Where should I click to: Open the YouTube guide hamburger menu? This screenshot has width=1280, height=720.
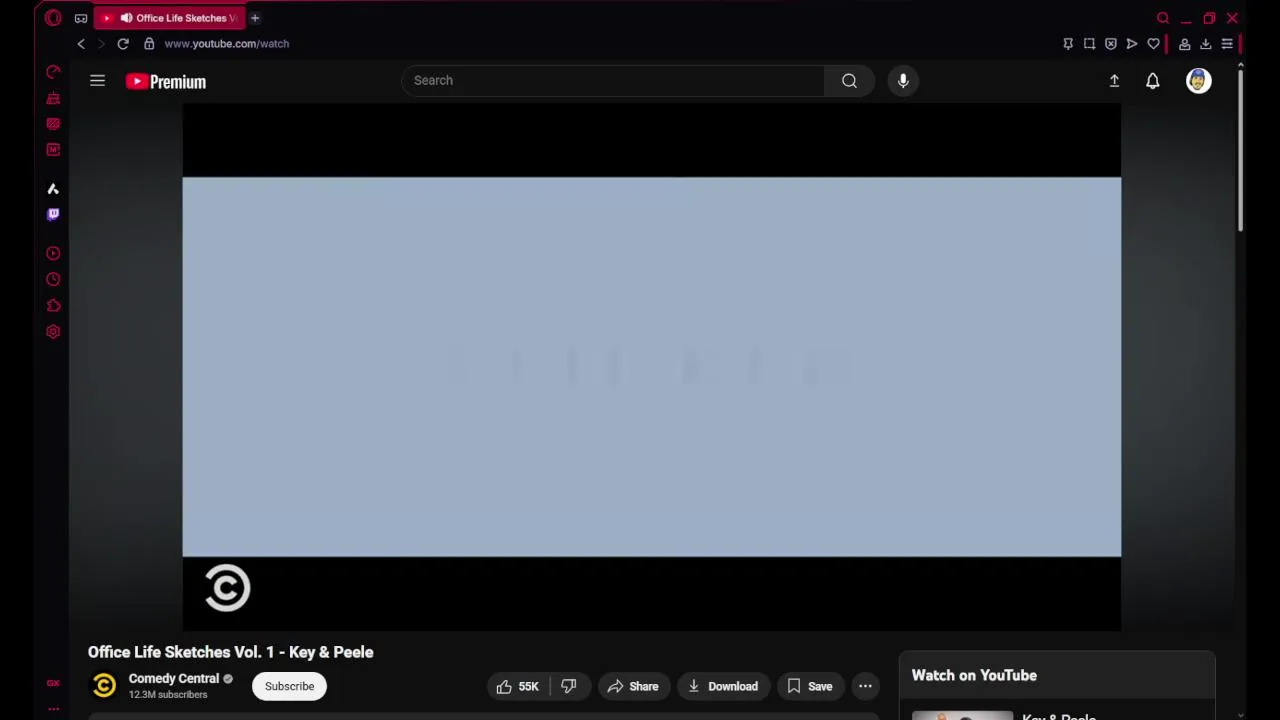[97, 81]
